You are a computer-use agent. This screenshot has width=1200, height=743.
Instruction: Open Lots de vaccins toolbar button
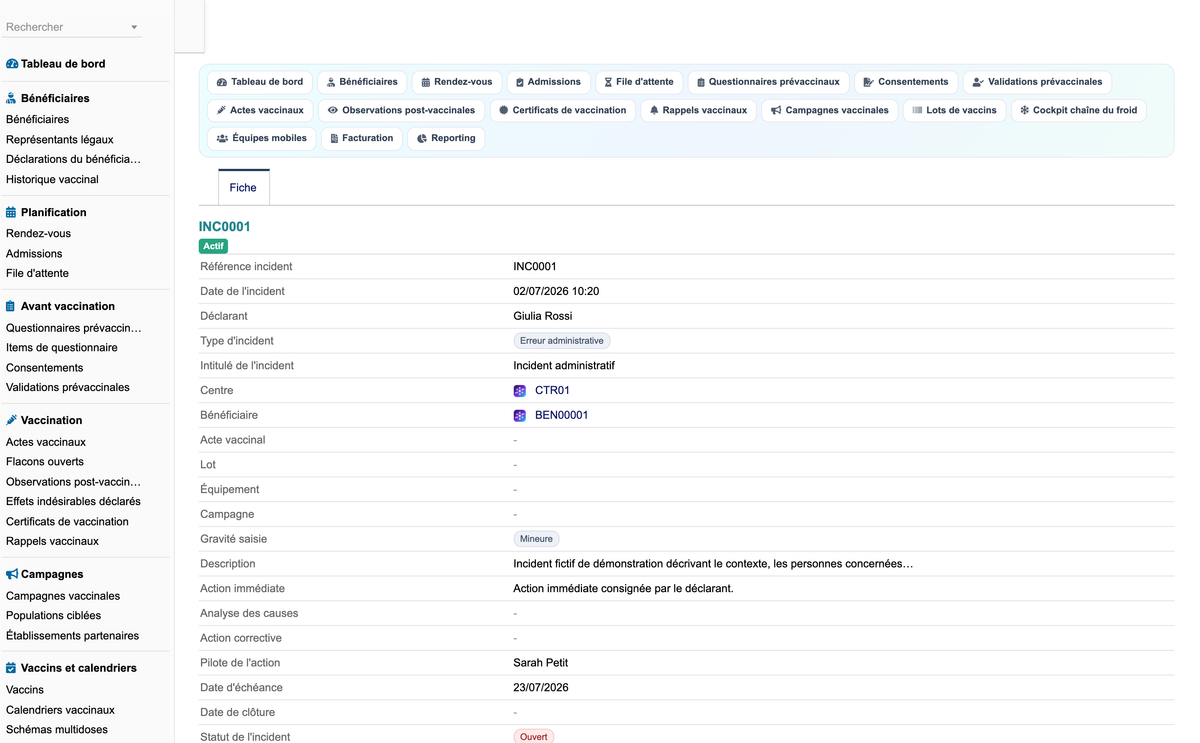[x=954, y=110]
